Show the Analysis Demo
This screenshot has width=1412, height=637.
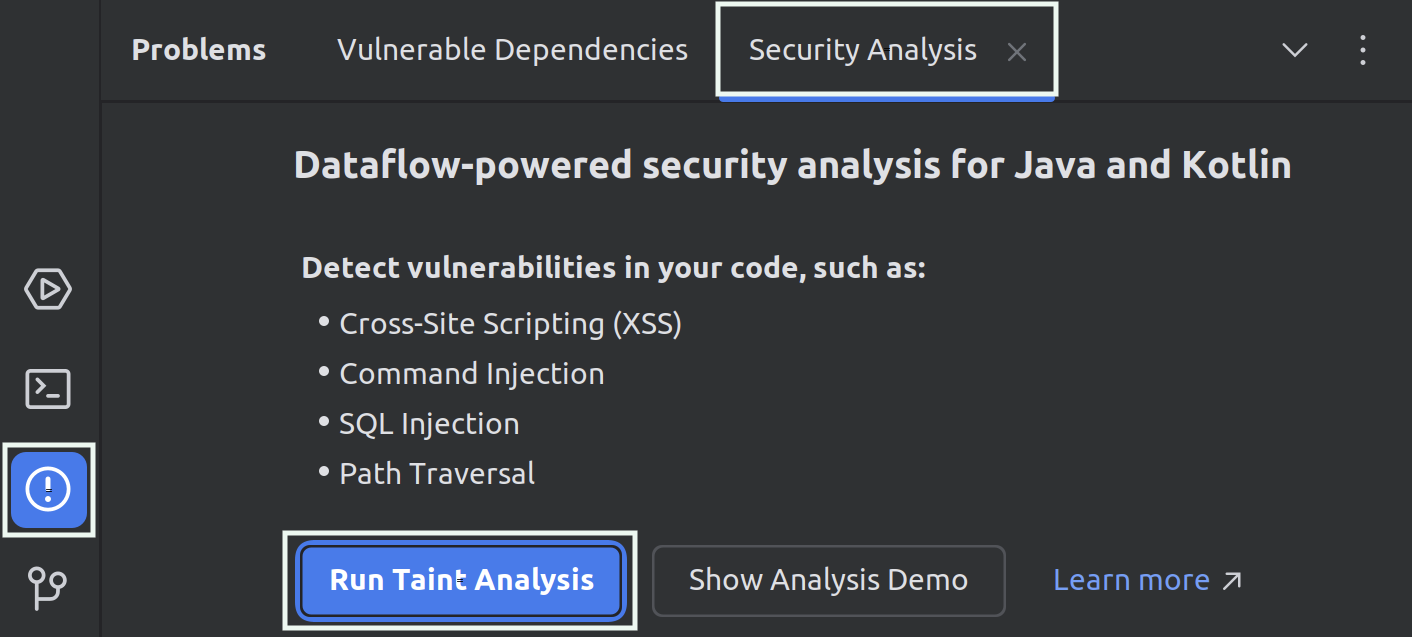pyautogui.click(x=828, y=580)
